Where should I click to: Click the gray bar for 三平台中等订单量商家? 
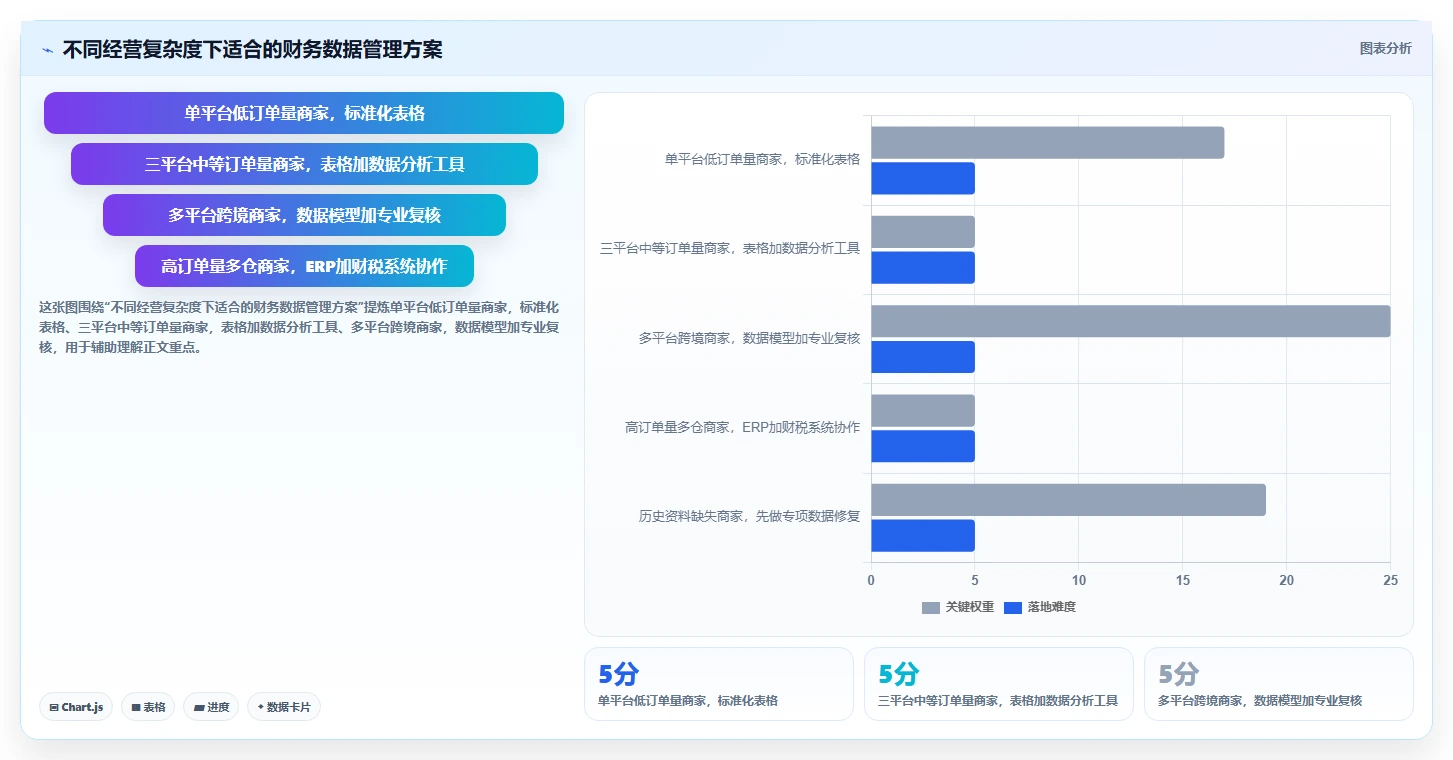coord(923,232)
